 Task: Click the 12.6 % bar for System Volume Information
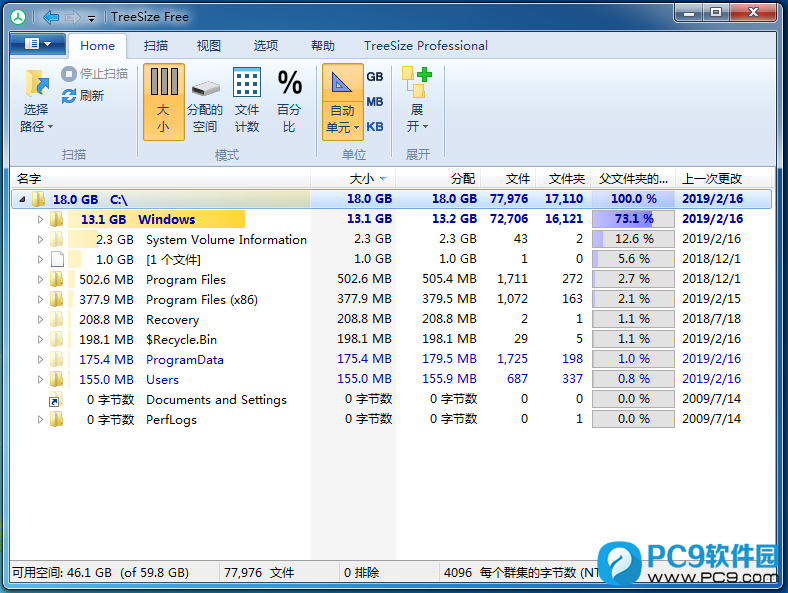coord(633,239)
